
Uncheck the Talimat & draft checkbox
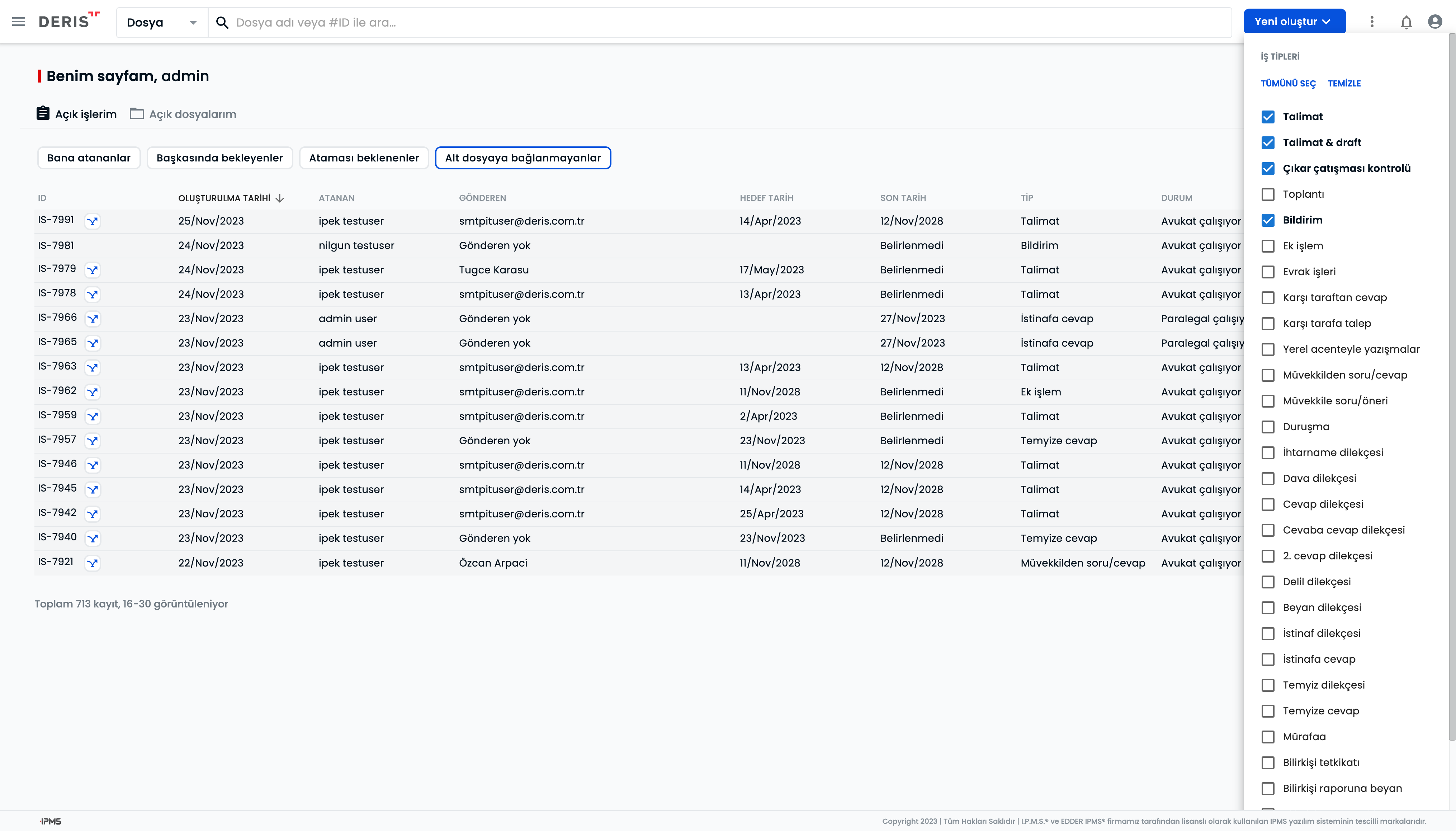[1268, 143]
